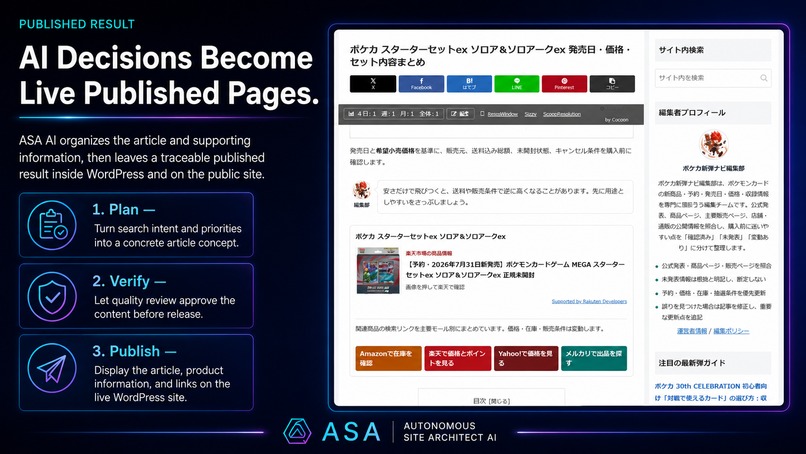806x454 pixels.
Task: Click the shield check icon on Verify card
Action: click(52, 296)
